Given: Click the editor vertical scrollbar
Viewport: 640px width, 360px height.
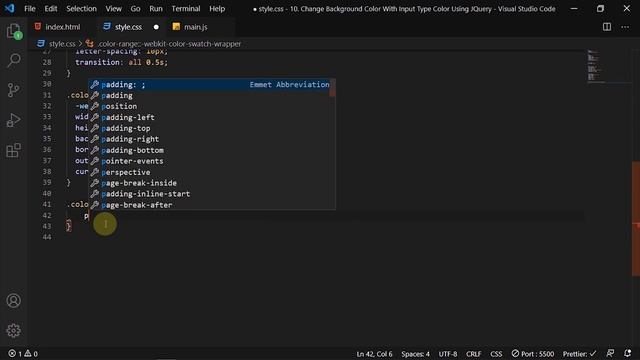Looking at the screenshot, I should coord(636,219).
